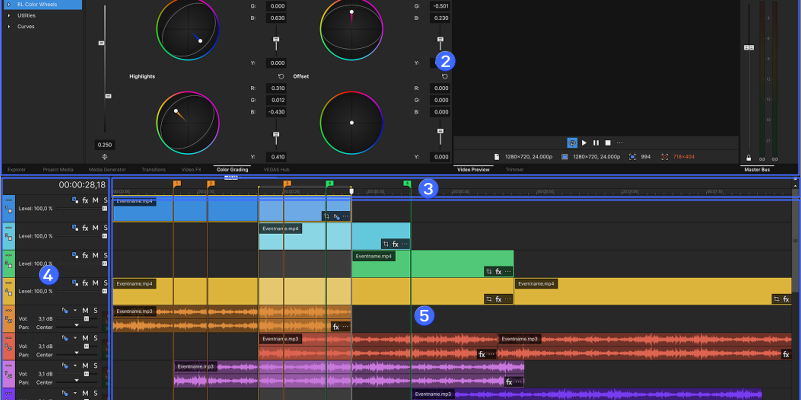The width and height of the screenshot is (801, 400).
Task: Open event crop on the green video clip
Action: pyautogui.click(x=489, y=272)
